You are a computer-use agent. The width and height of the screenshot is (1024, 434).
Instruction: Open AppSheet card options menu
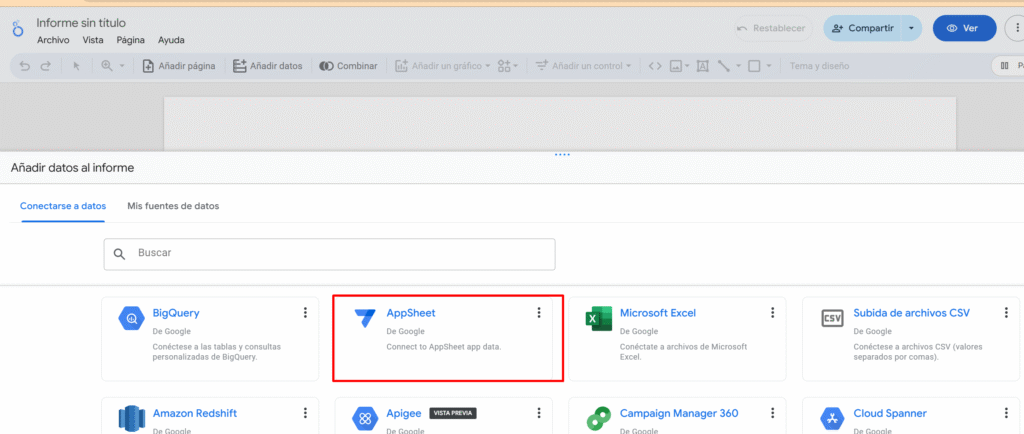coord(539,313)
